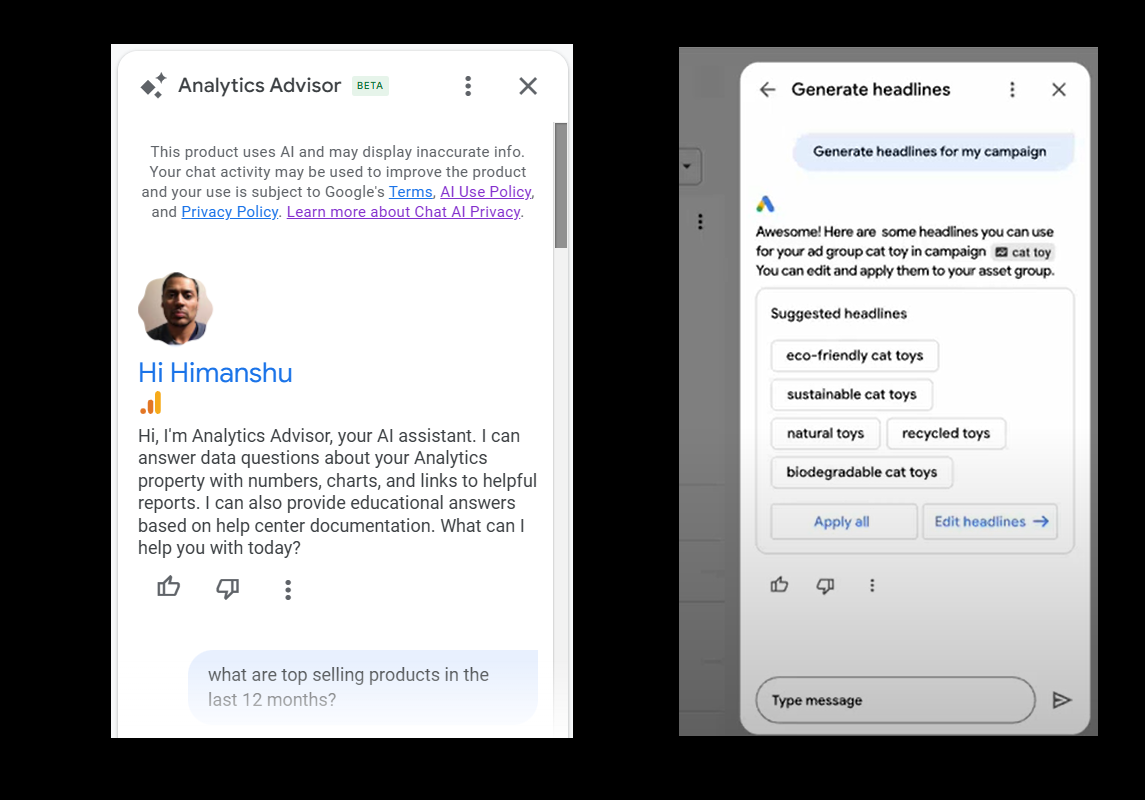Thumbs up the suggested headlines response

[779, 585]
